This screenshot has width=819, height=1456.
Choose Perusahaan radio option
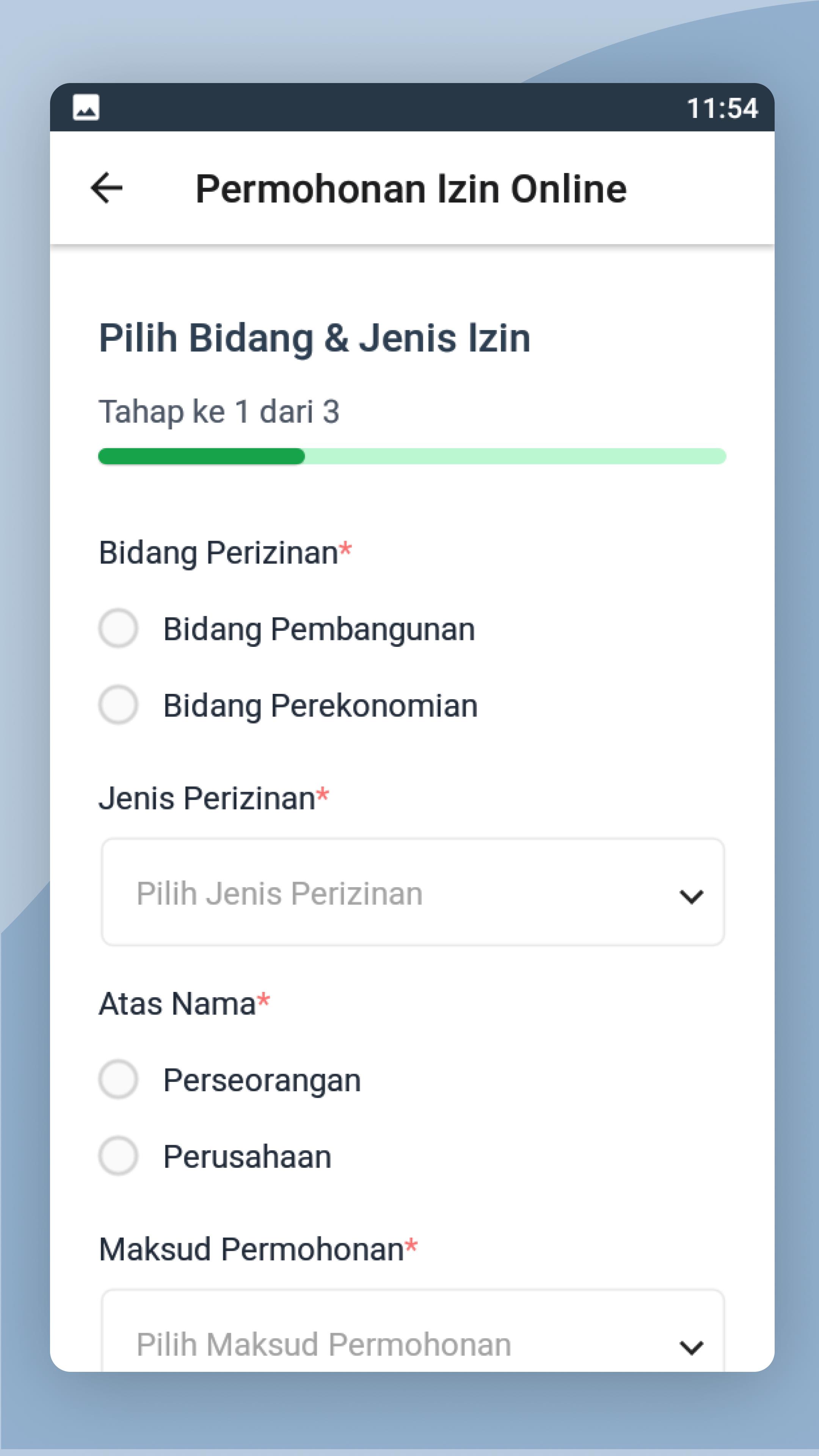(x=118, y=1156)
